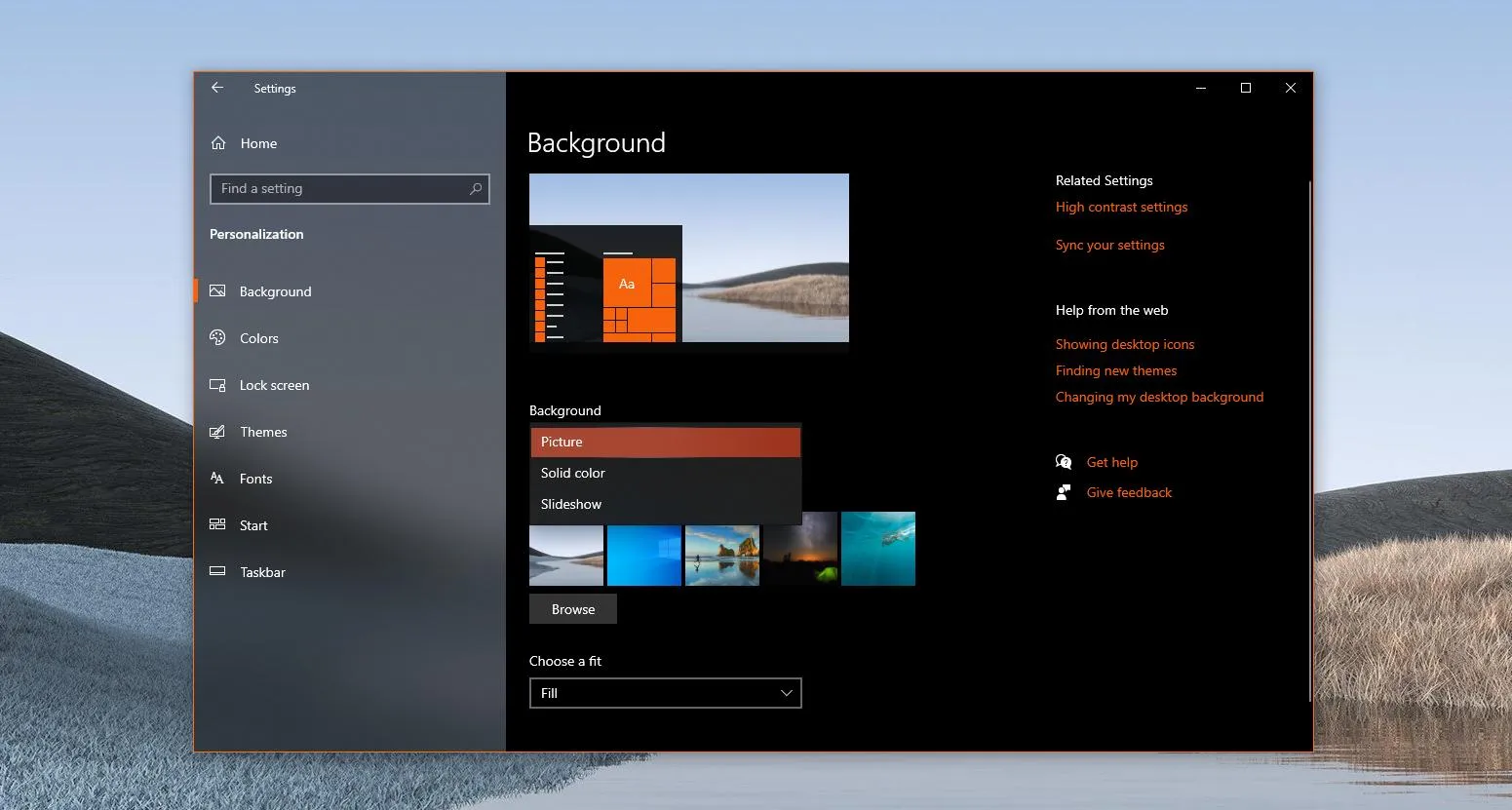
Task: Minimize the Settings window
Action: tap(1201, 88)
